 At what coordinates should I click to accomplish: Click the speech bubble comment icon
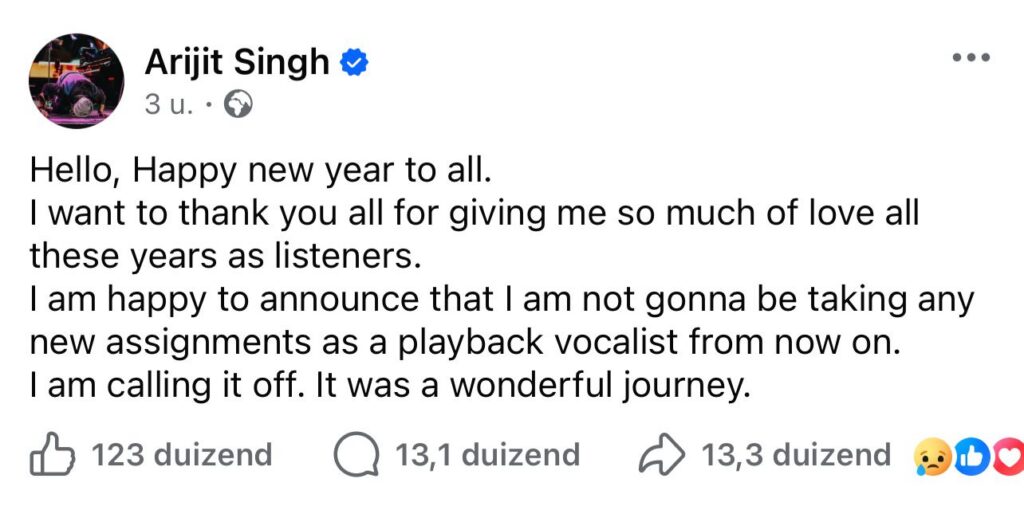[357, 456]
